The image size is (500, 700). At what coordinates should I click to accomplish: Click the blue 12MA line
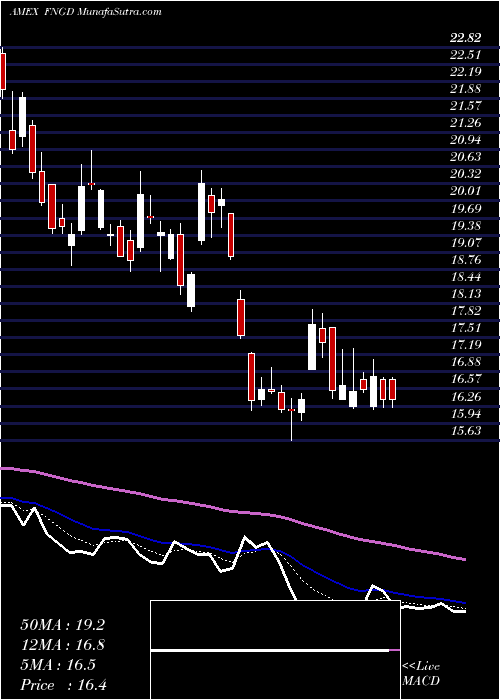pos(232,552)
